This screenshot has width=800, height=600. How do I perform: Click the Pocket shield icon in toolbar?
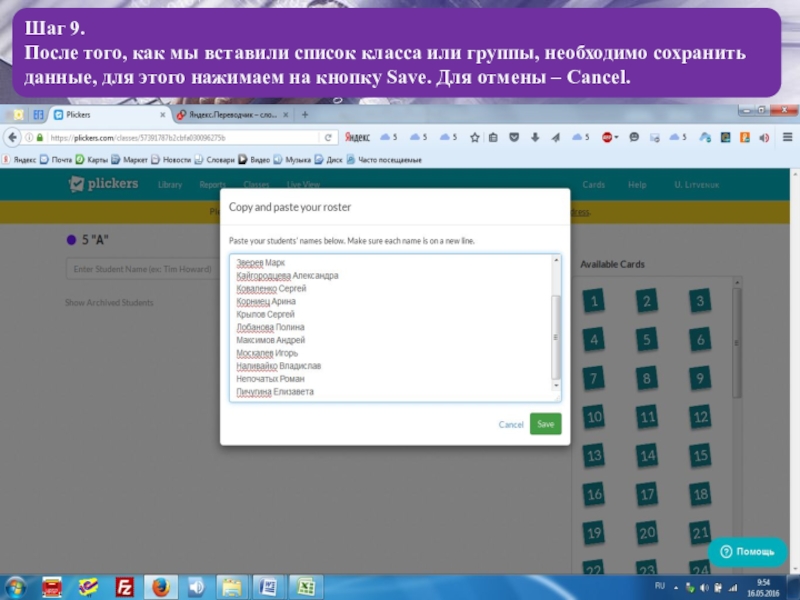pyautogui.click(x=514, y=137)
